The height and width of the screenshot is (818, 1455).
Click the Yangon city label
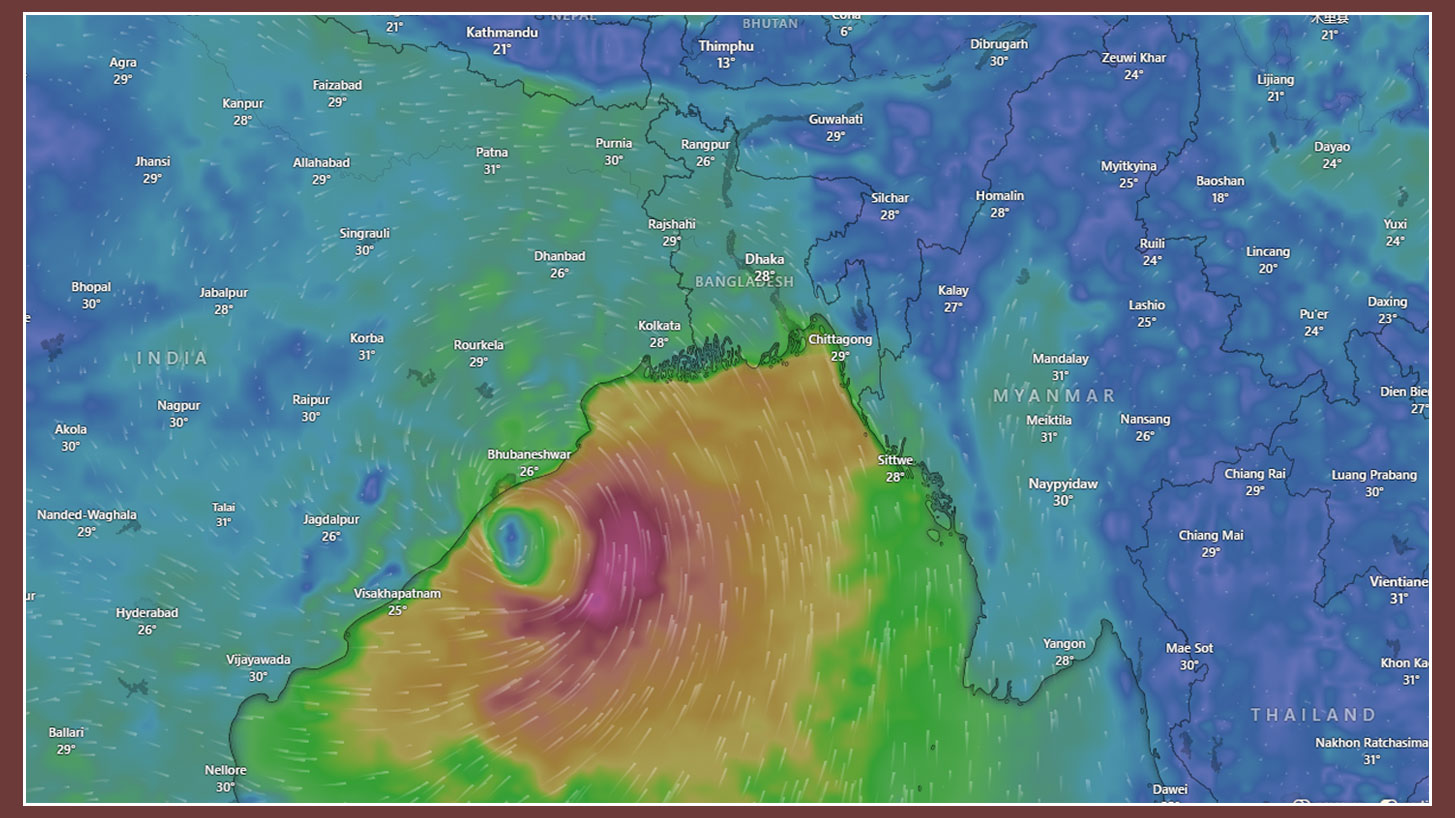[1064, 644]
